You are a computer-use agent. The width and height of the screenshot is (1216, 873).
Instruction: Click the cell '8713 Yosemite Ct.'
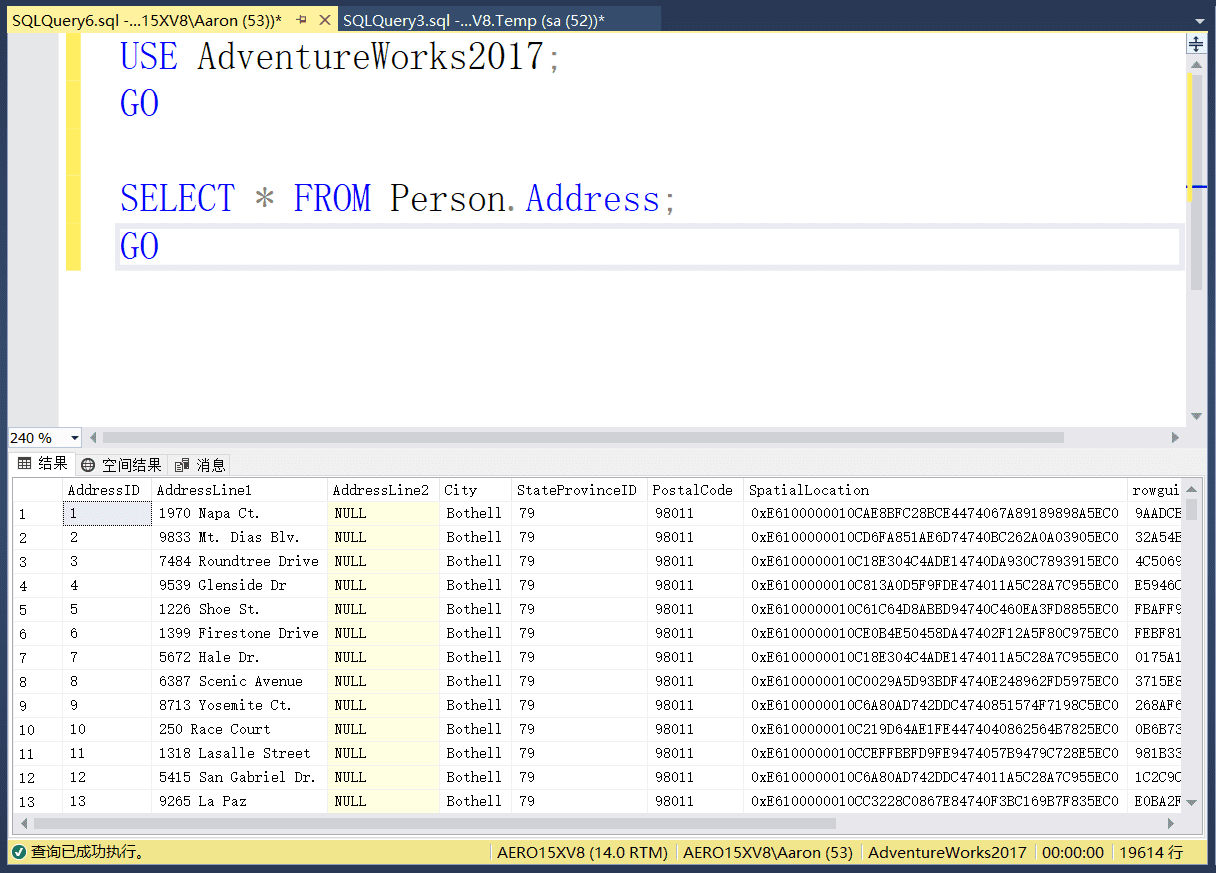239,705
